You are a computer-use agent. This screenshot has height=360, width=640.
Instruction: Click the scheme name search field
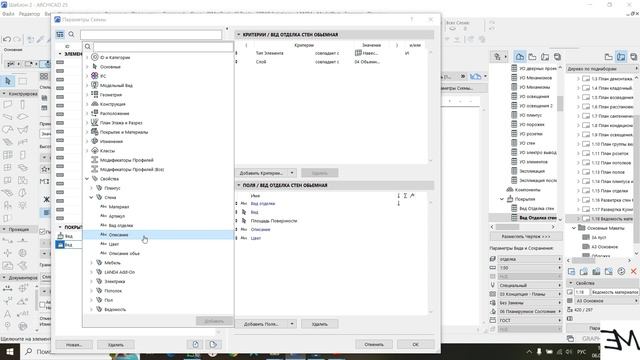[151, 35]
